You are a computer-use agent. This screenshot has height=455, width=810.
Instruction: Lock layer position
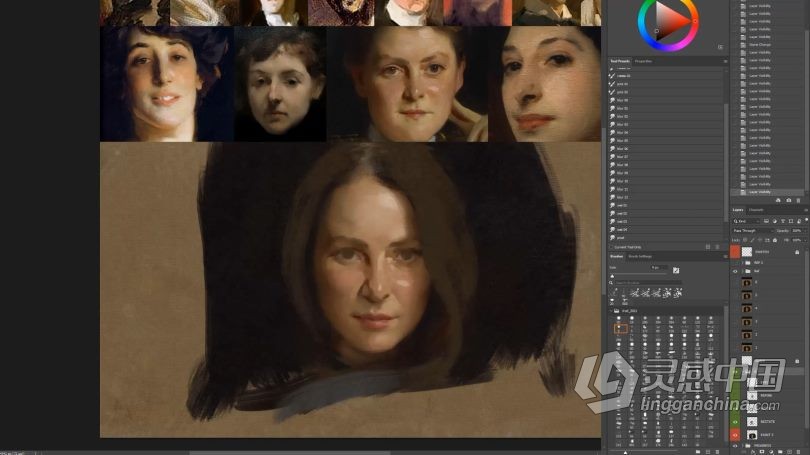click(760, 240)
